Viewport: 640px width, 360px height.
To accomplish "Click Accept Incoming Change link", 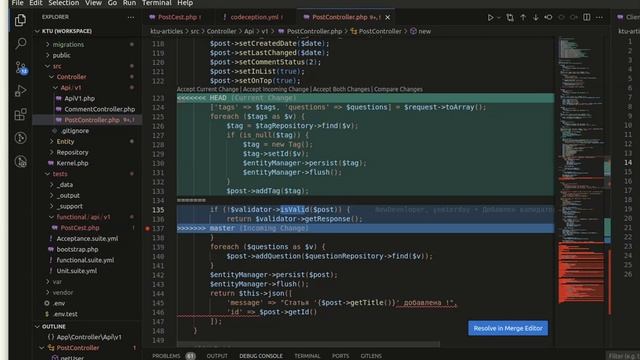I will [276, 89].
